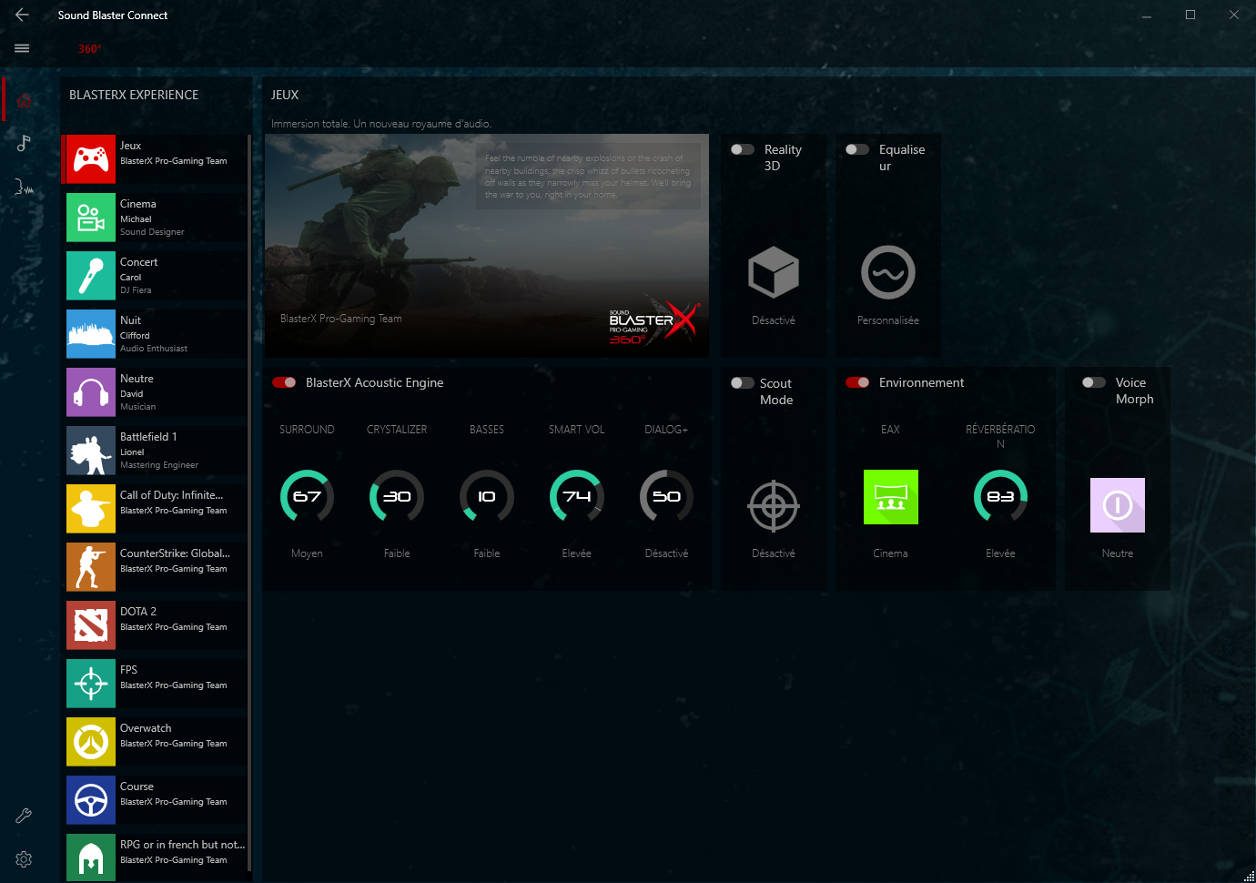Toggle the Reality 3D switch
1256x883 pixels.
[742, 150]
